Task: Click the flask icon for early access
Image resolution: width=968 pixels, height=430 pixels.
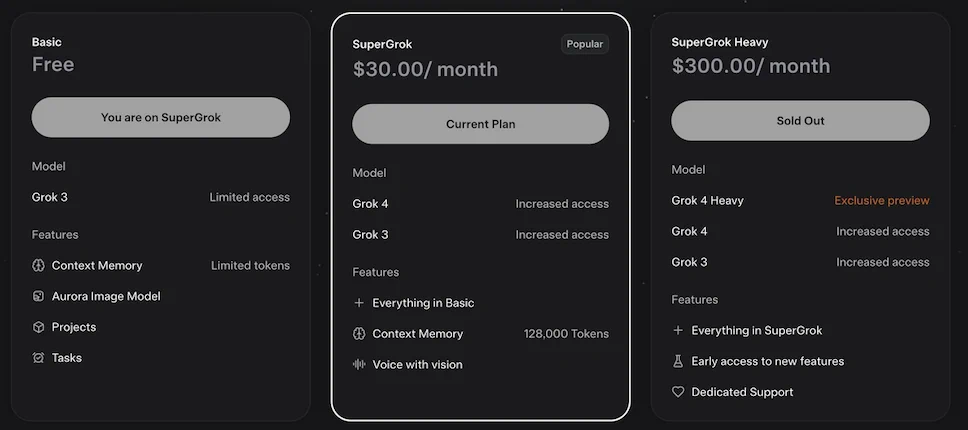Action: [678, 362]
